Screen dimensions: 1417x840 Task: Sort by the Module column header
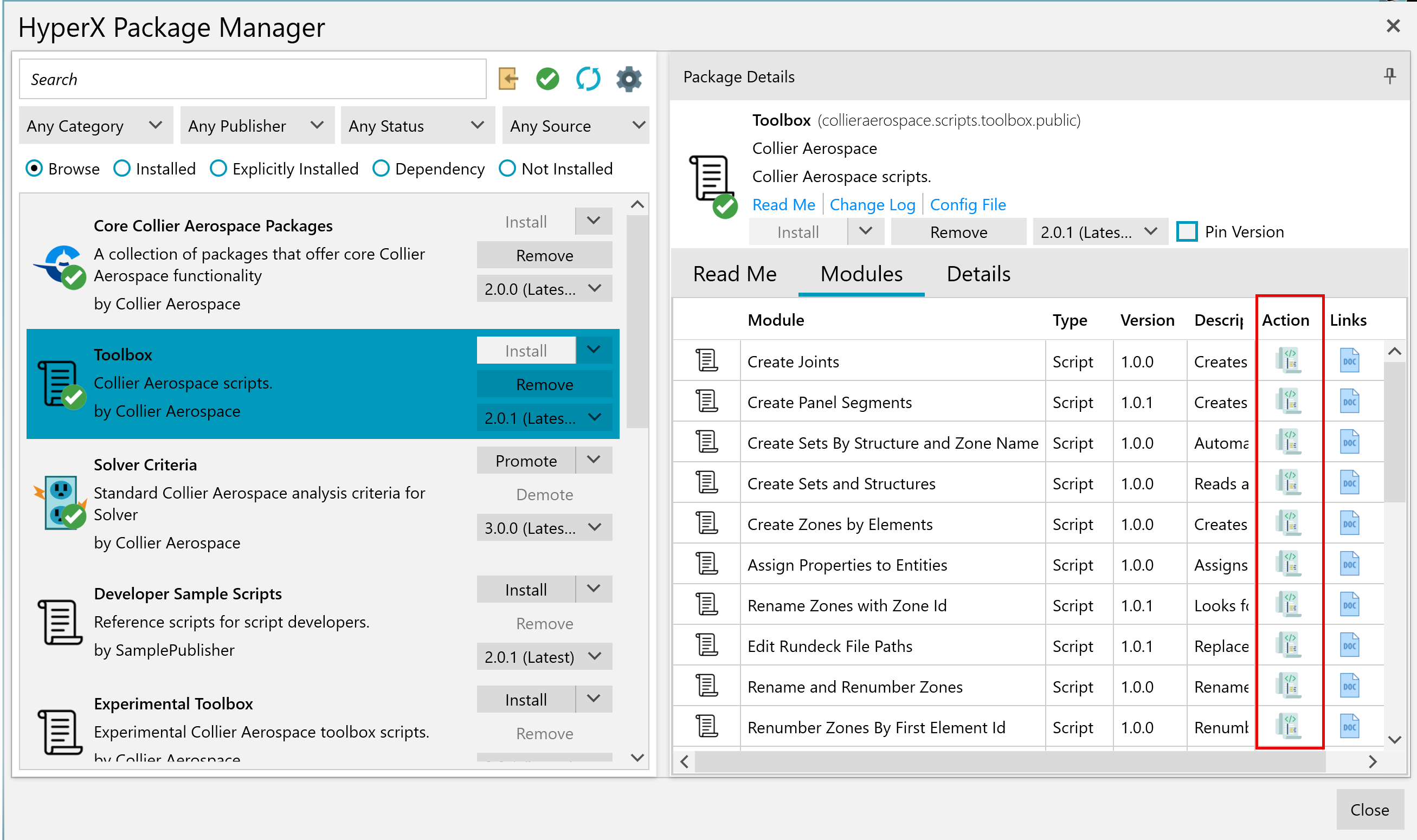coord(776,320)
